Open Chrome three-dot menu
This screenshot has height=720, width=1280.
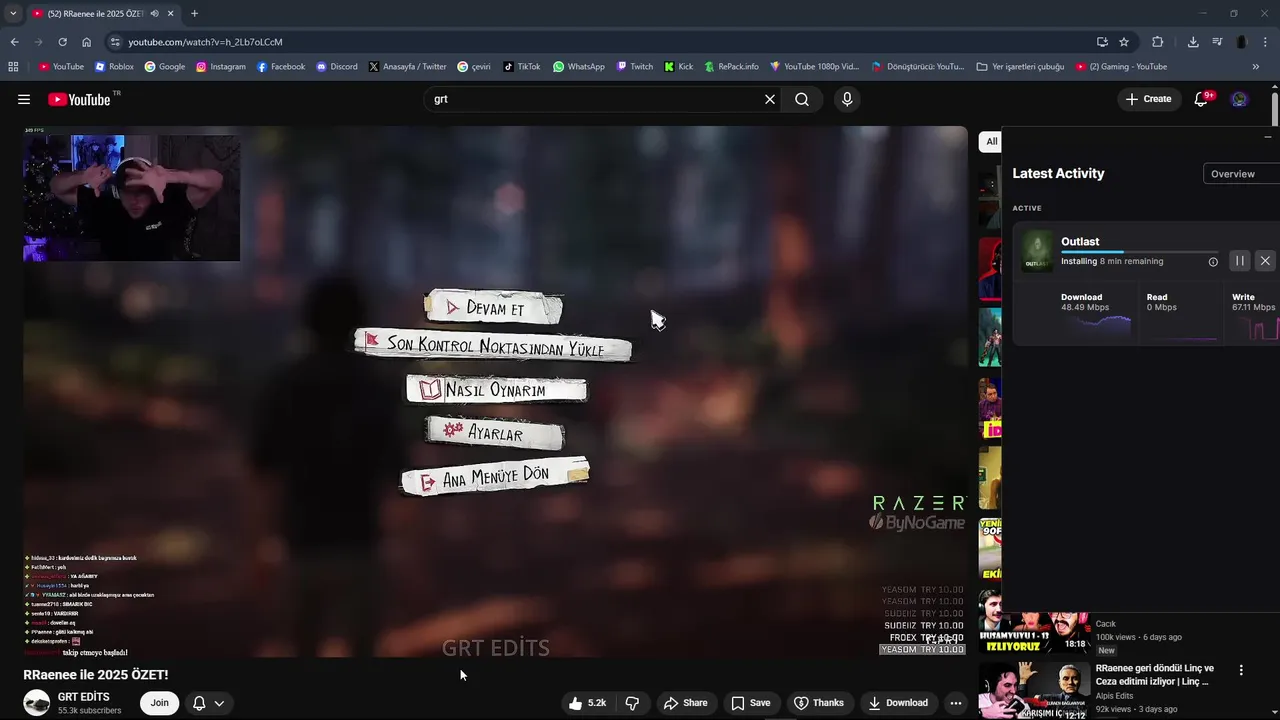pyautogui.click(x=1266, y=42)
